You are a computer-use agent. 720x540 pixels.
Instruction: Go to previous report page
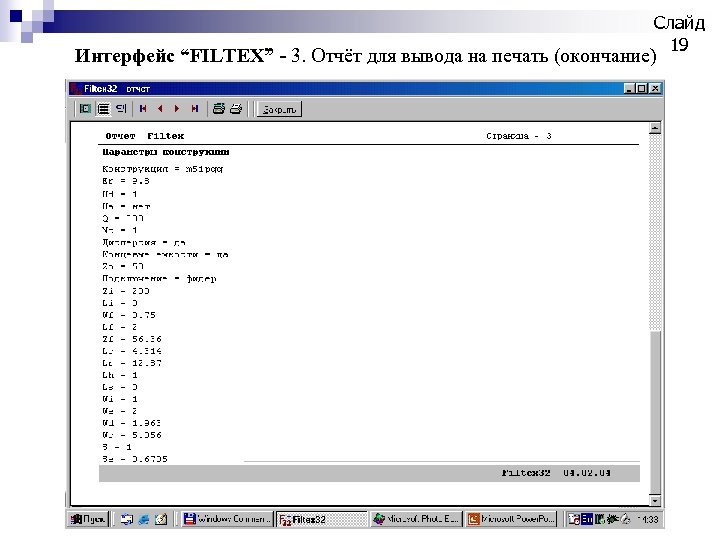click(160, 109)
